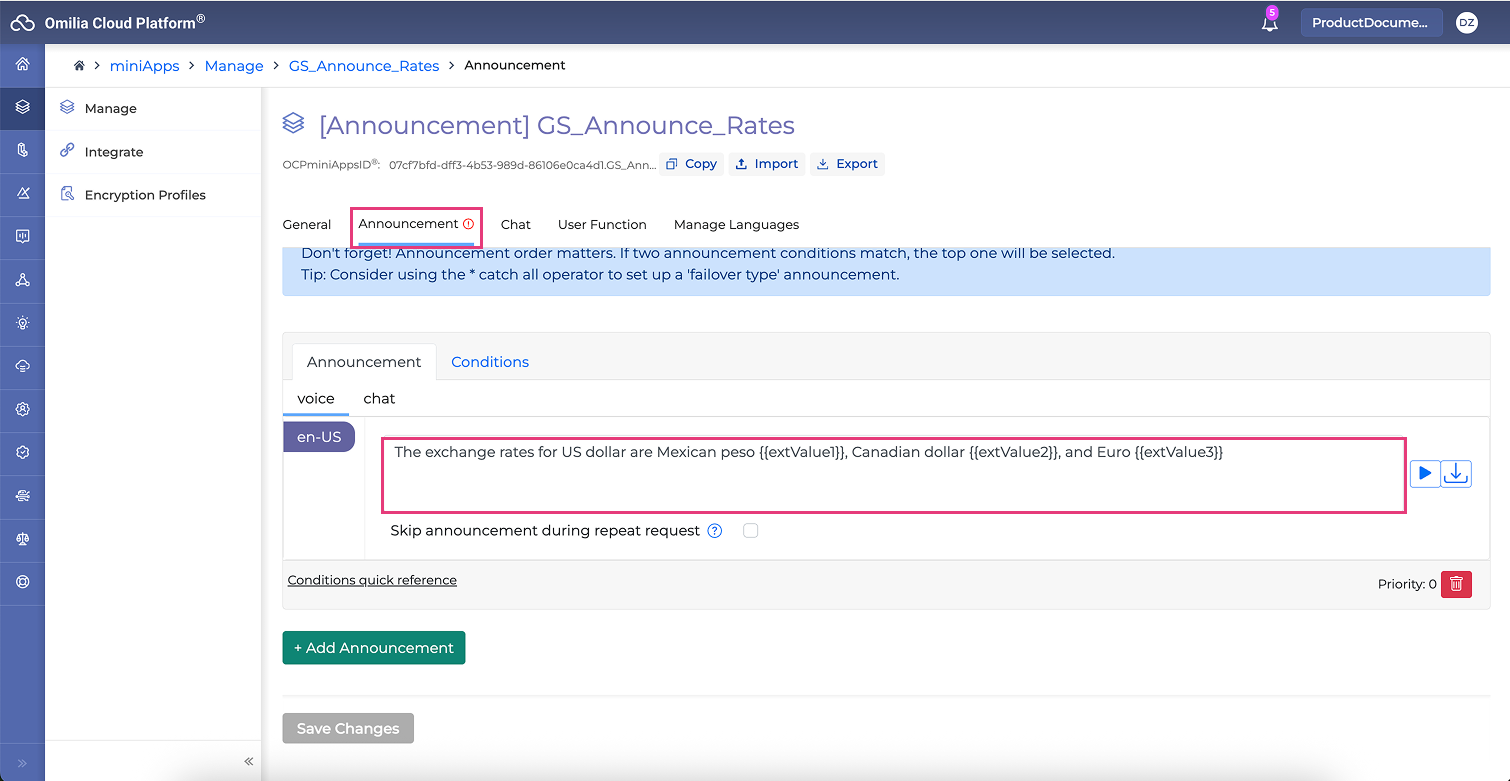The height and width of the screenshot is (781, 1510).
Task: Click the Add Announcement button
Action: (x=374, y=648)
